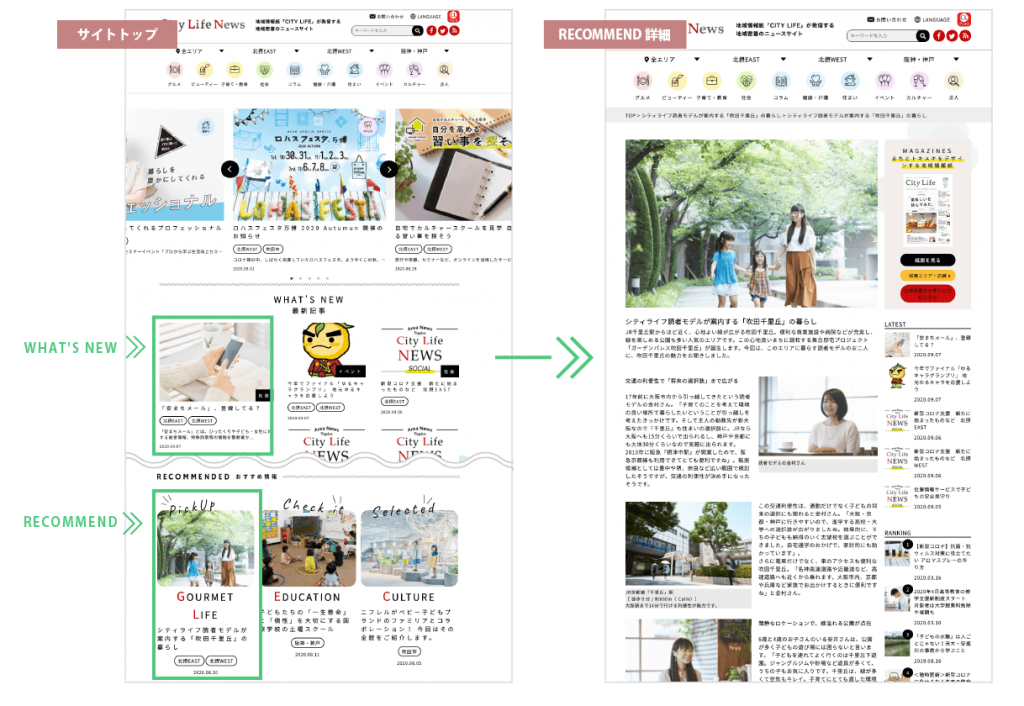This screenshot has height=706, width=1024.
Task: Open the コラム book icon on the site top page
Action: pos(295,70)
